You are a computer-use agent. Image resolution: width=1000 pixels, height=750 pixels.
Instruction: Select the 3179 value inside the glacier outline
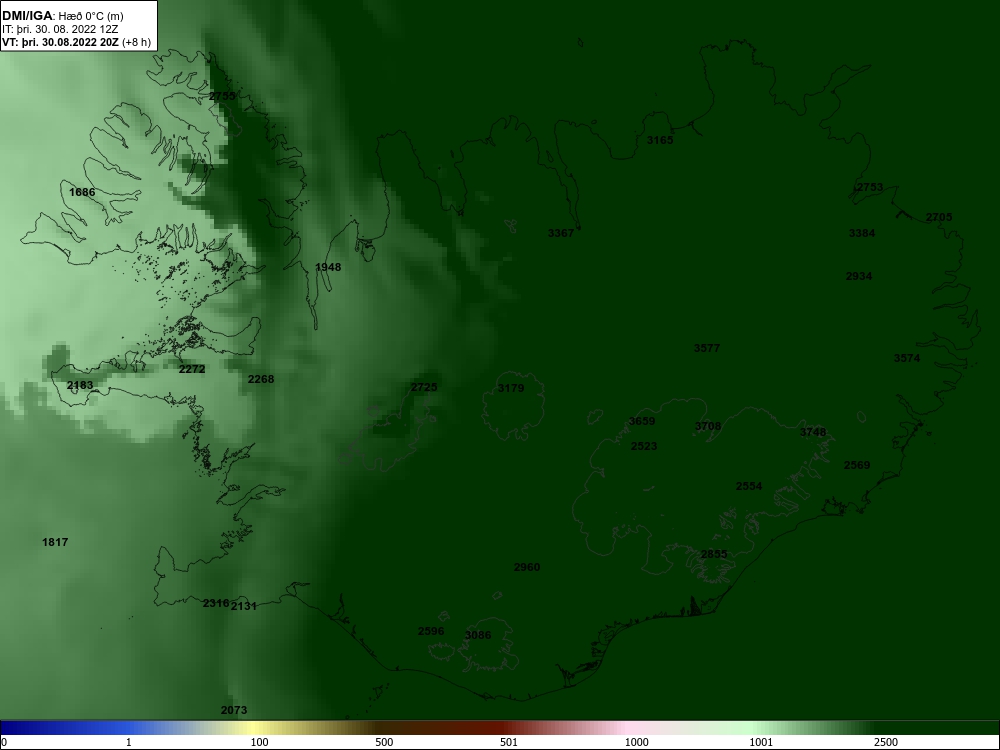[511, 388]
